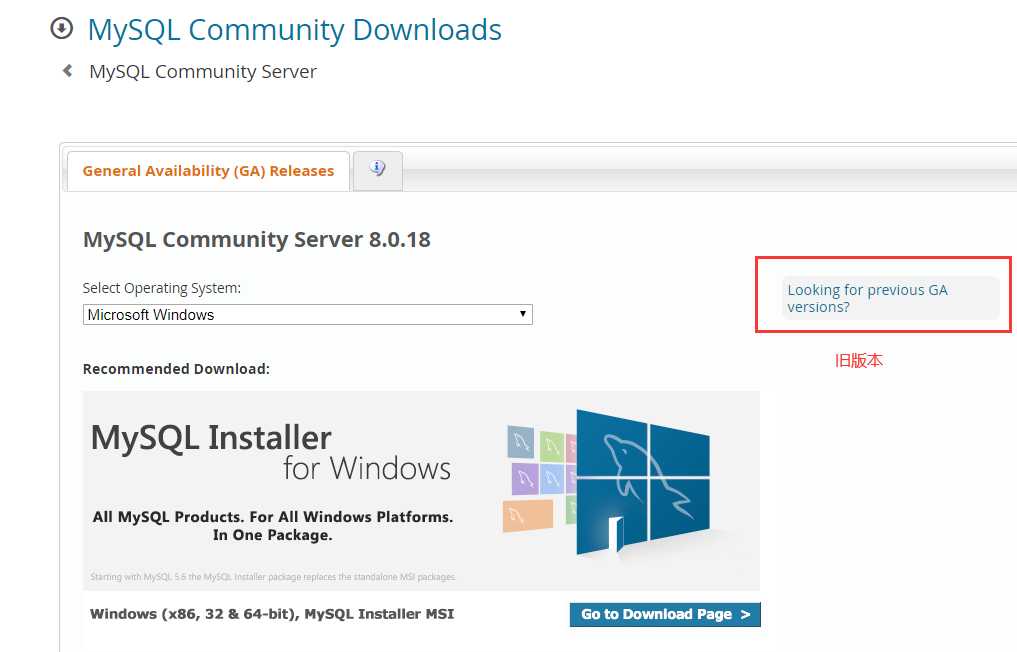Click the download circle icon beside page title
The image size is (1017, 652).
[62, 29]
